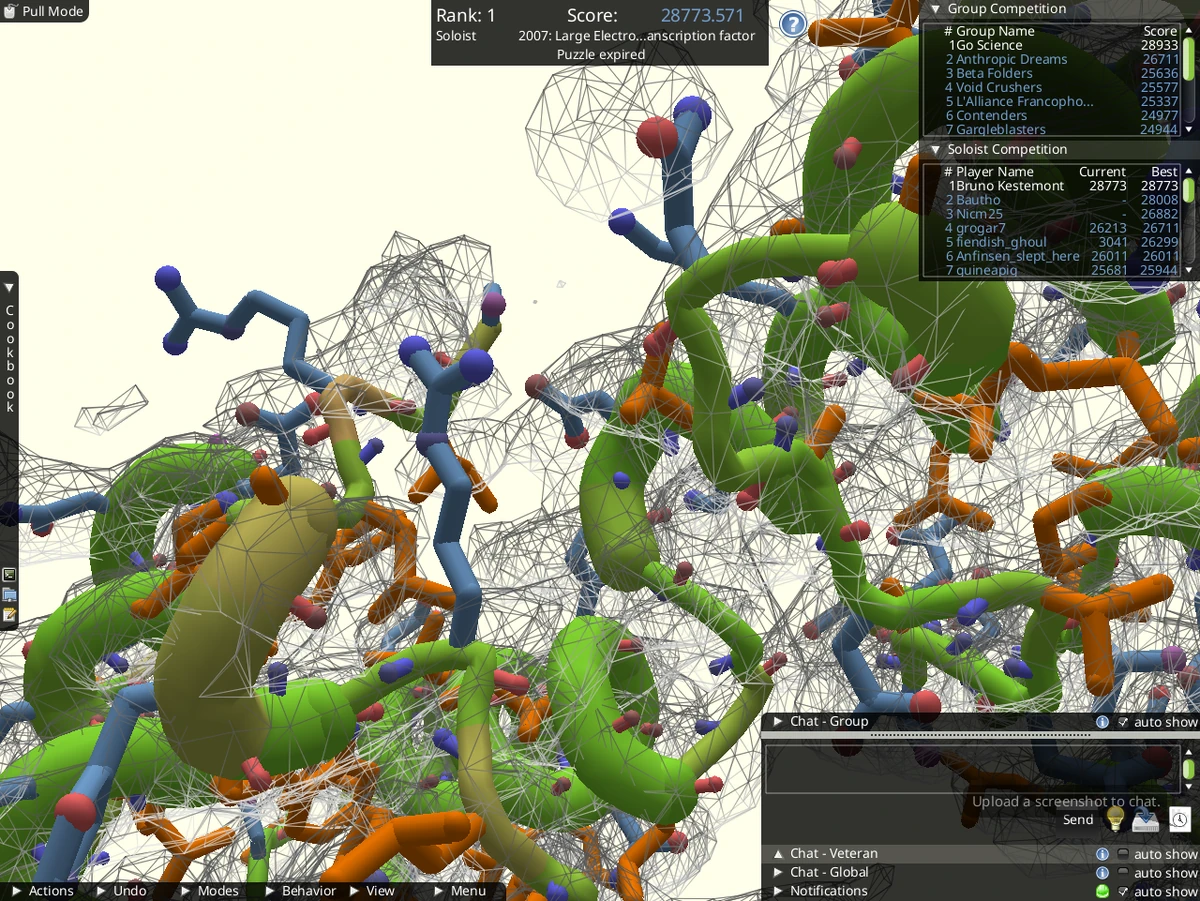This screenshot has height=901, width=1200.
Task: Click the green Notifications status light
Action: pos(1102,891)
